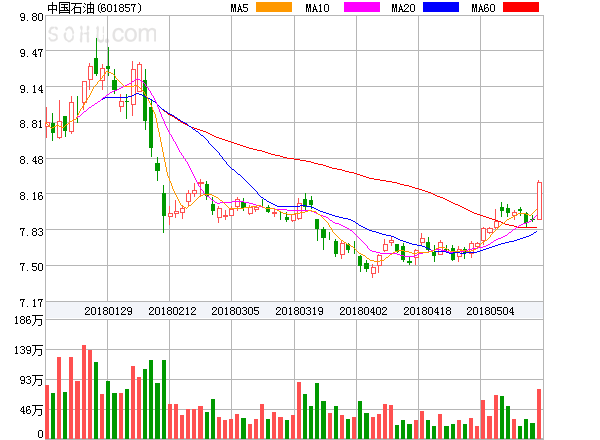The width and height of the screenshot is (600, 440).
Task: Click the 20180129 date label
Action: click(108, 311)
